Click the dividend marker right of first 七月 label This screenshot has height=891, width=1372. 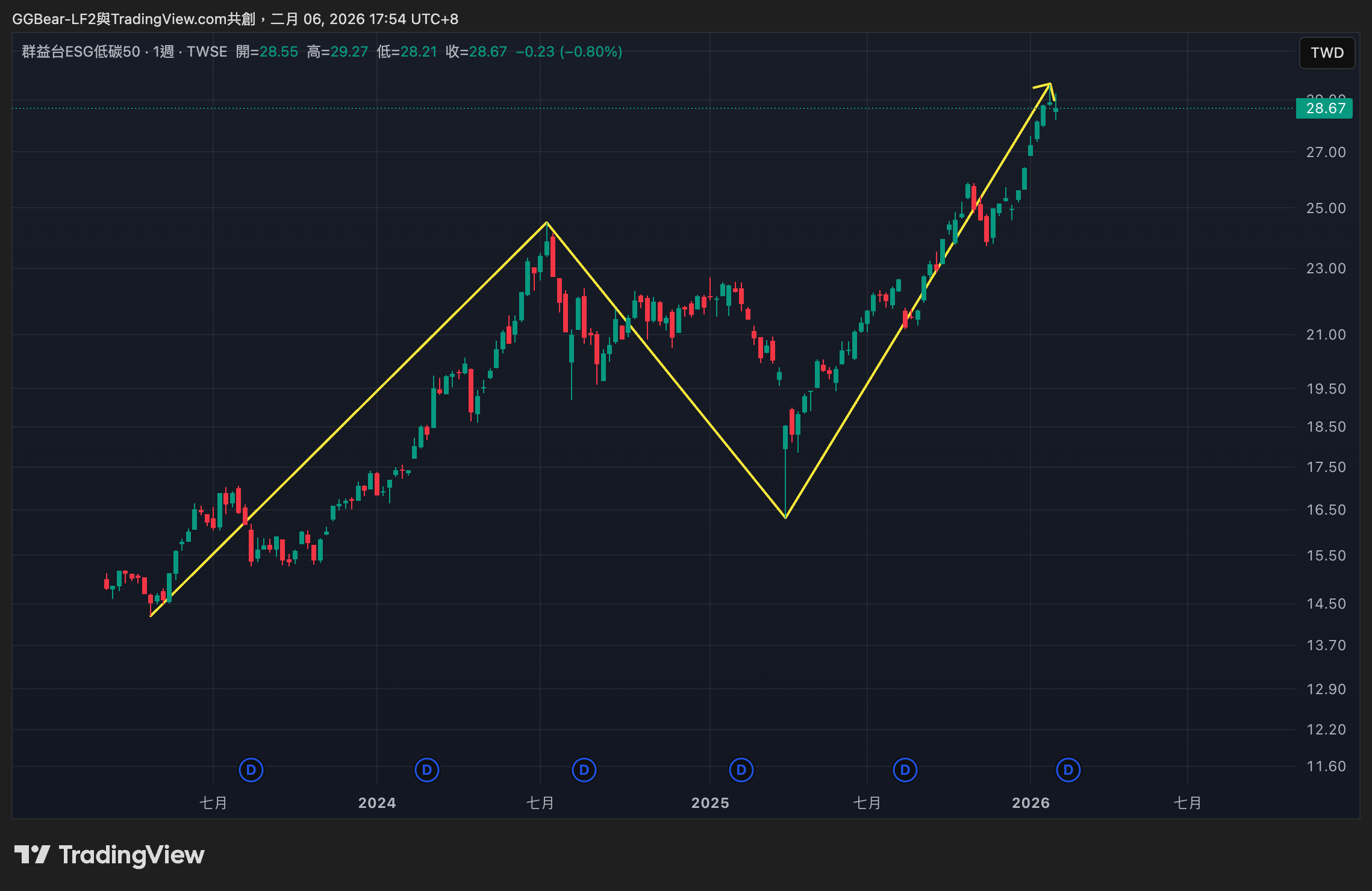251,769
